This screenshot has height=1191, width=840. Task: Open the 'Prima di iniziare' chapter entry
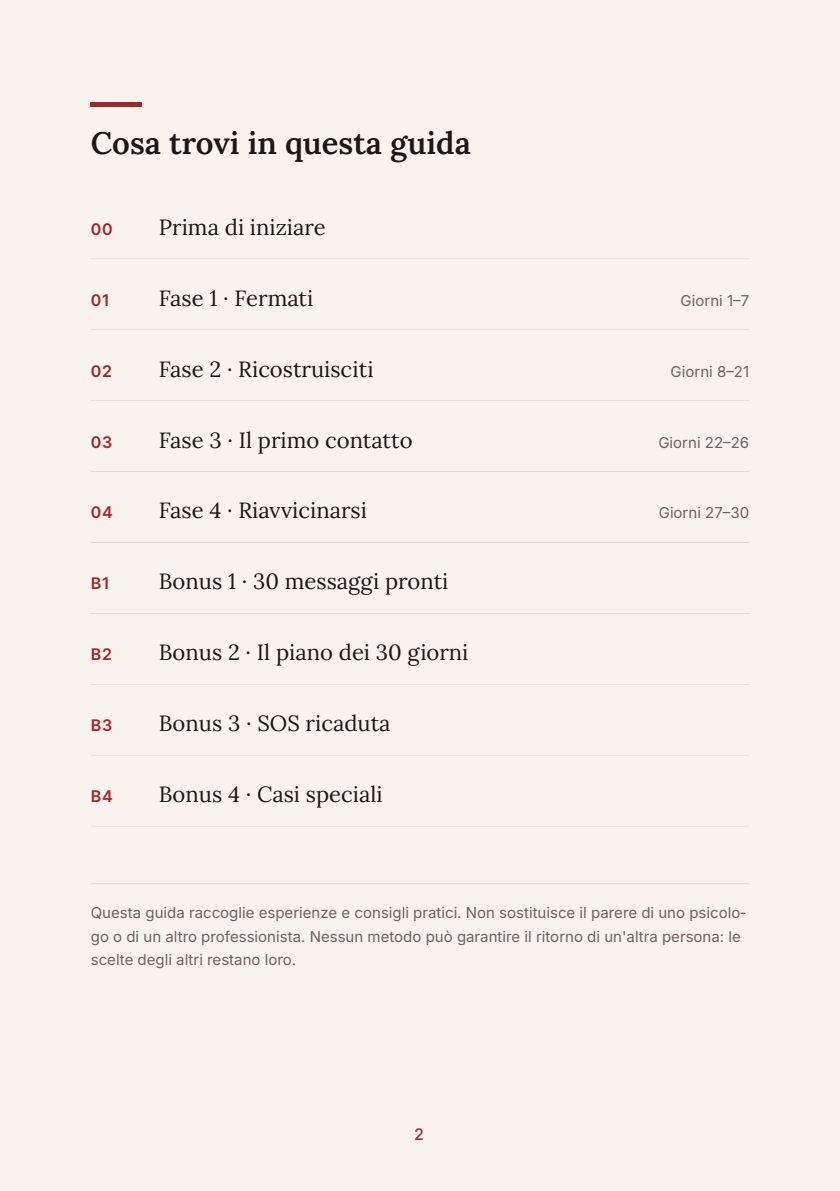(419, 228)
